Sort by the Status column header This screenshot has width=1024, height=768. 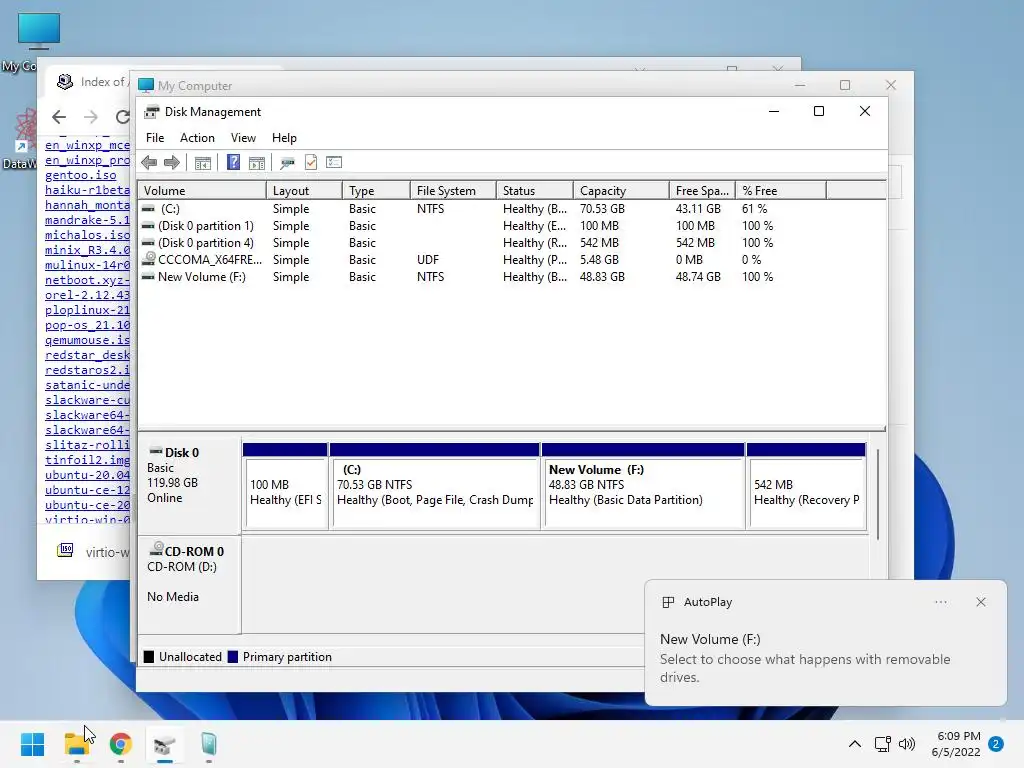tap(535, 191)
